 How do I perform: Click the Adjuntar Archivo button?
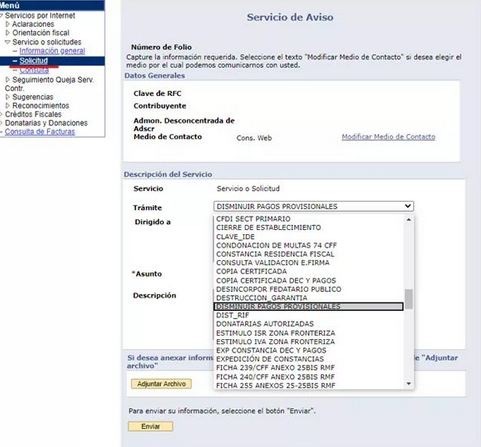(x=161, y=384)
